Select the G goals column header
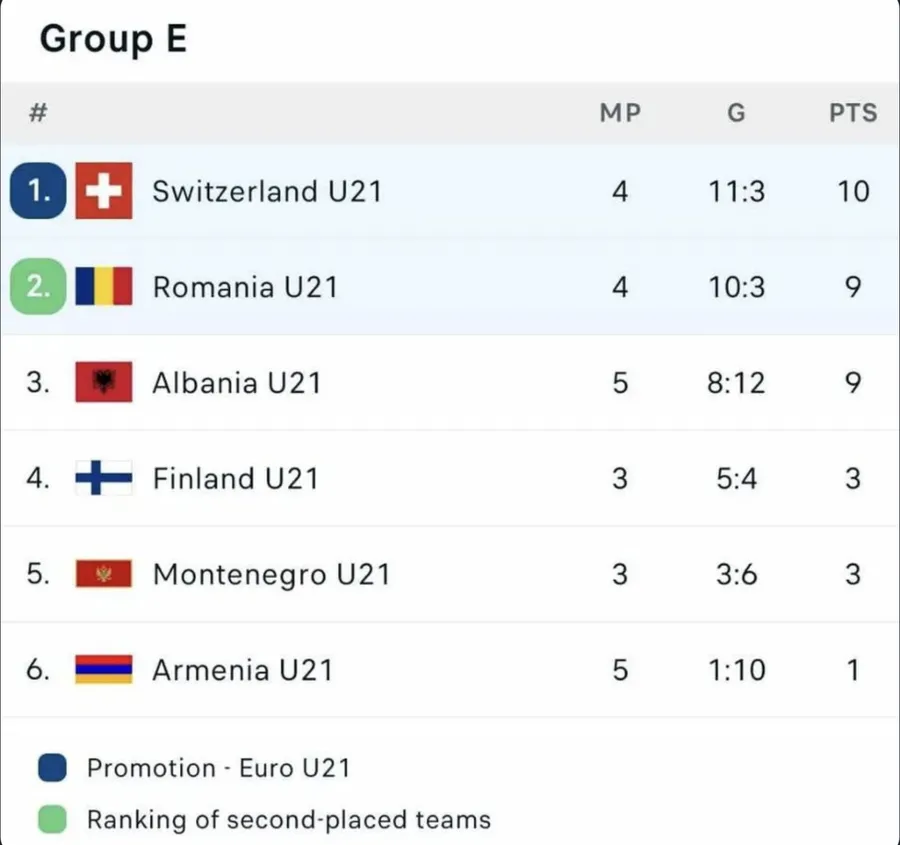This screenshot has height=845, width=900. 736,113
